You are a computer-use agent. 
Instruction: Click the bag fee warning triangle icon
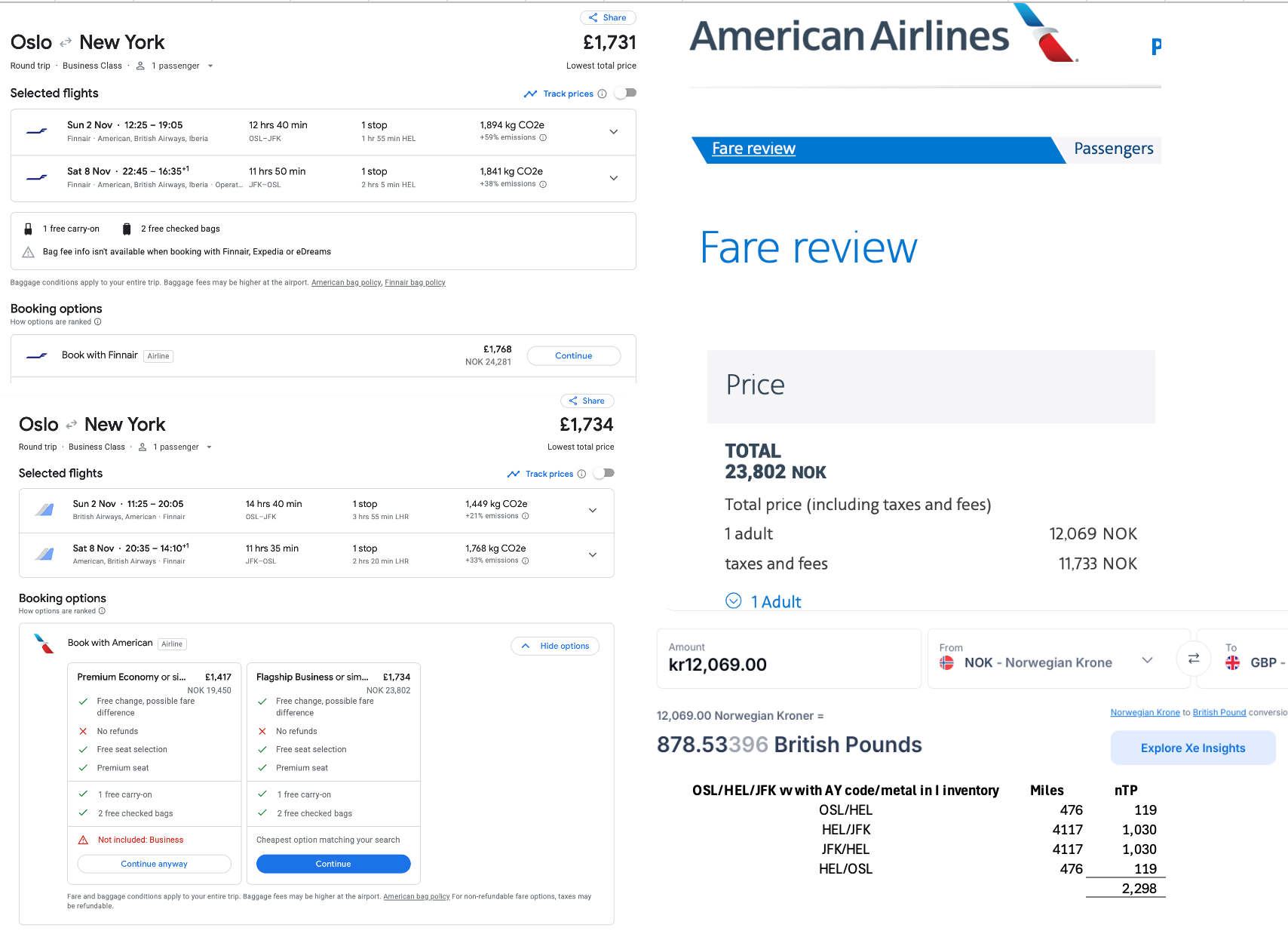[x=28, y=252]
